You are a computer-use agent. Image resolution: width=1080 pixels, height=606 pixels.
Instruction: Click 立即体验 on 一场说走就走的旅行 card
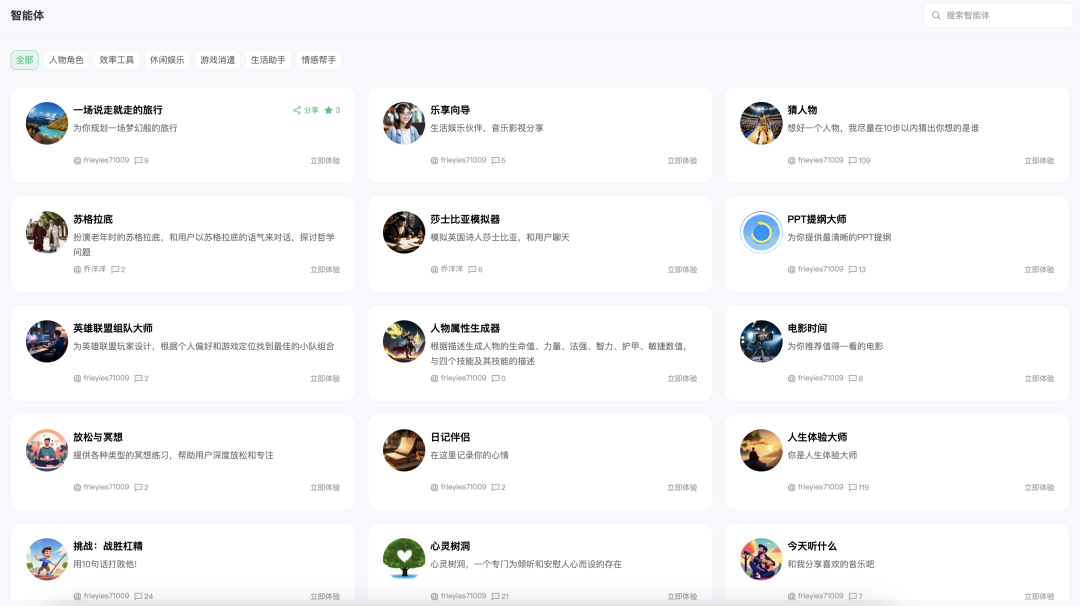point(325,160)
